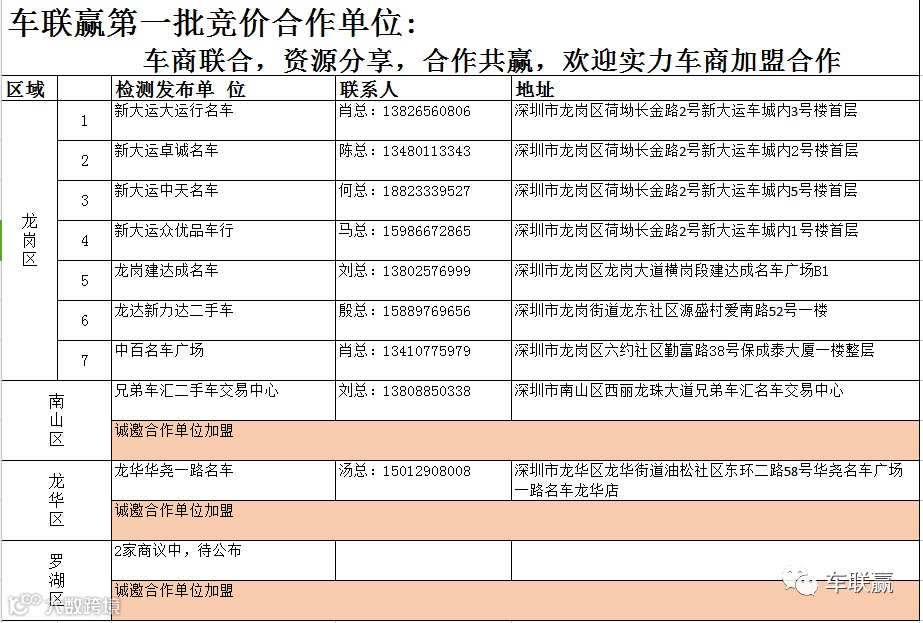The width and height of the screenshot is (923, 623).
Task: Click the address ending 车城内3号楼首层
Action: click(x=715, y=121)
